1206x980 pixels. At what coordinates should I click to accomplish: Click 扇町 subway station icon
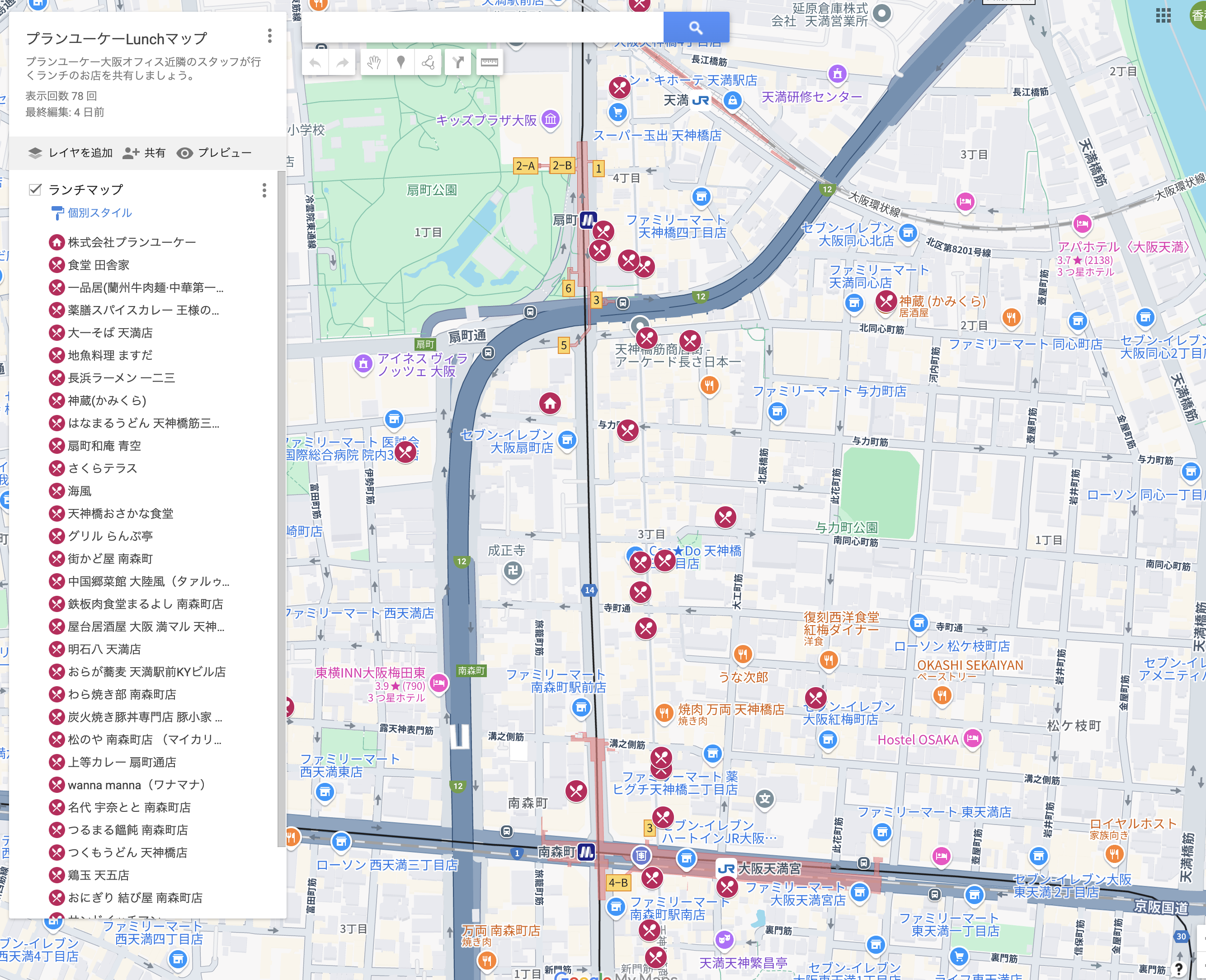pos(589,220)
